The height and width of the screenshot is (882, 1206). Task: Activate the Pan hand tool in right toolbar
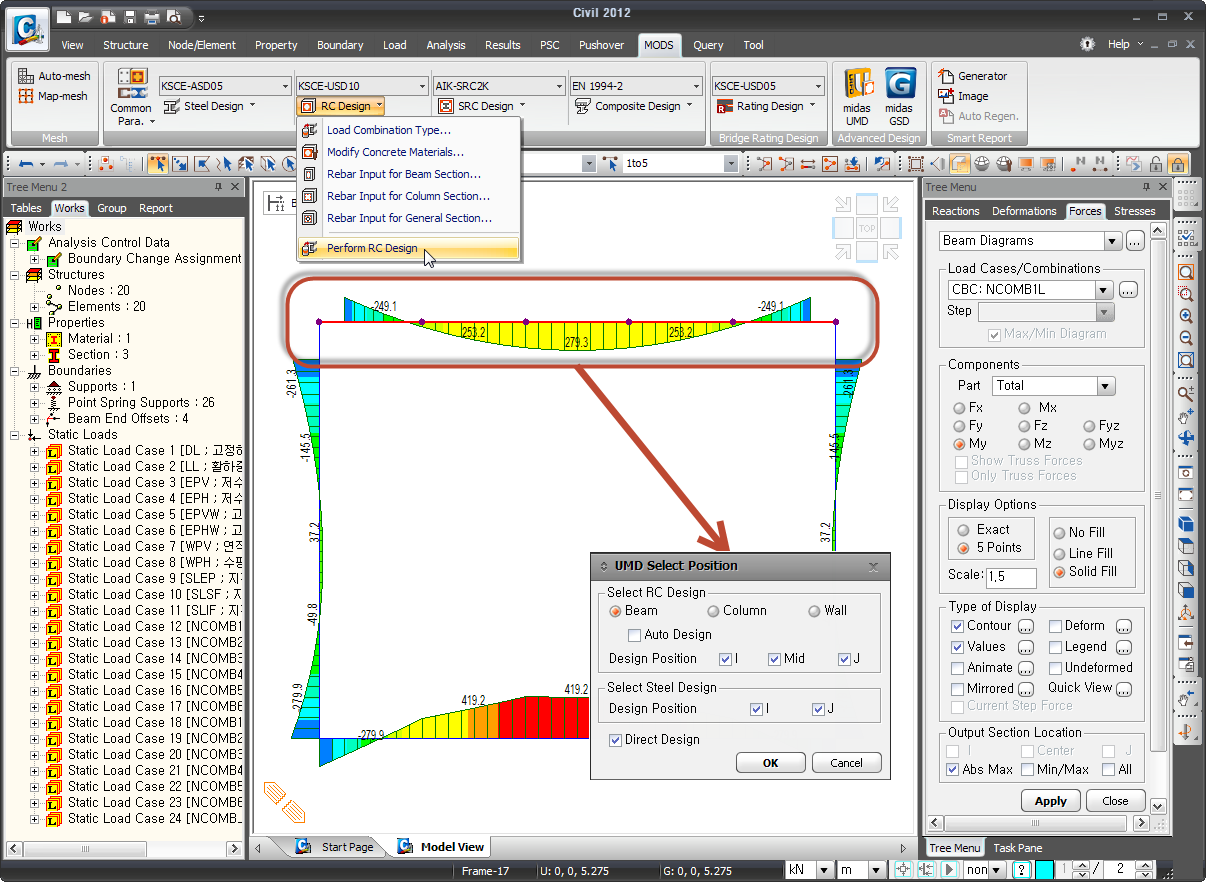(1186, 416)
